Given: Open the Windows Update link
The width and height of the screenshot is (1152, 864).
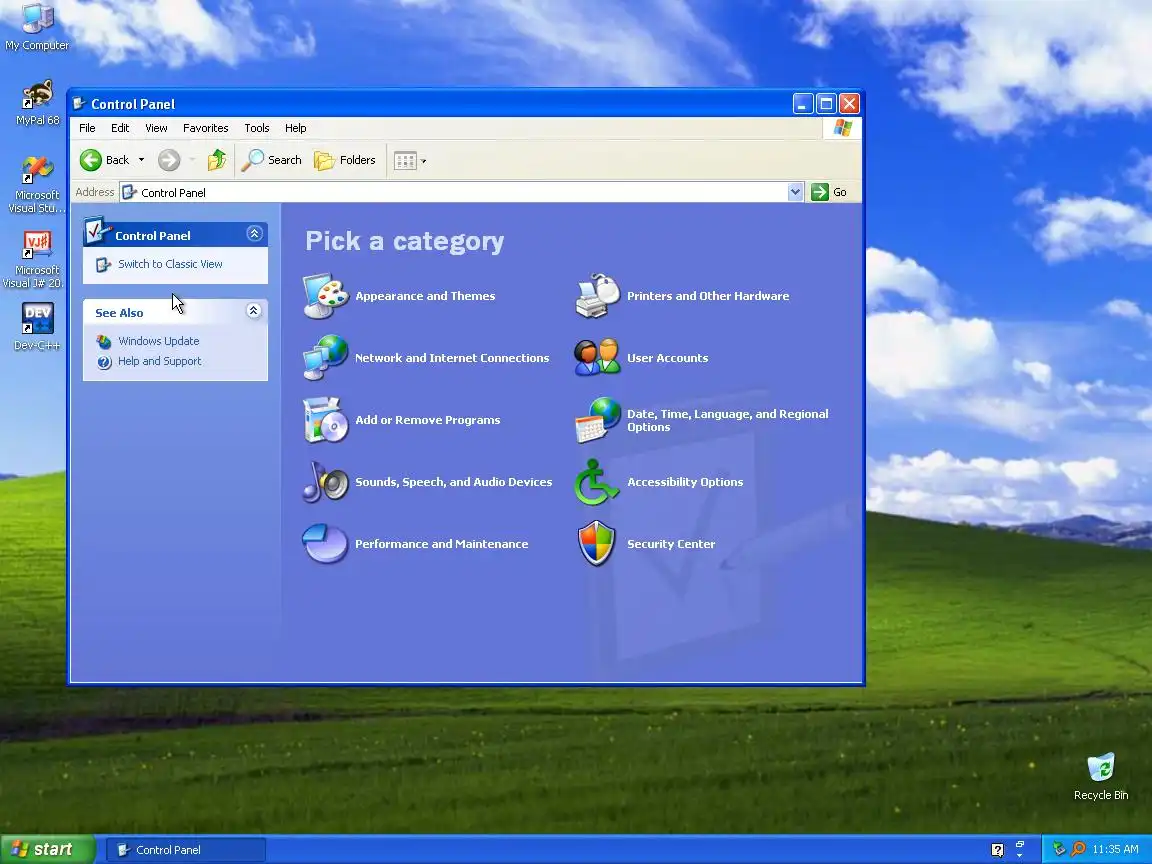Looking at the screenshot, I should click(159, 341).
